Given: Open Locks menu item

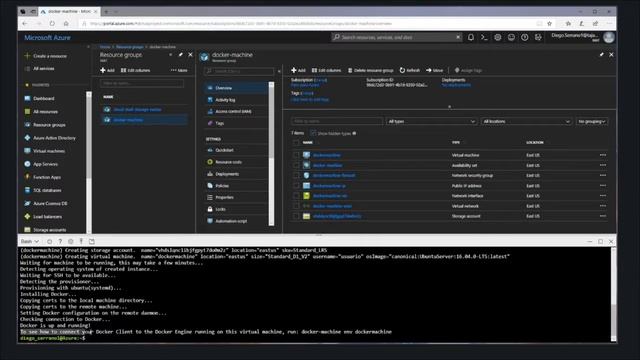Looking at the screenshot, I should pyautogui.click(x=237, y=209).
